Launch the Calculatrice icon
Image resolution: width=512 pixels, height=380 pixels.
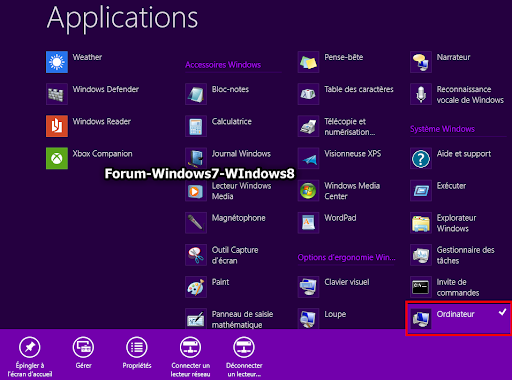[196, 126]
